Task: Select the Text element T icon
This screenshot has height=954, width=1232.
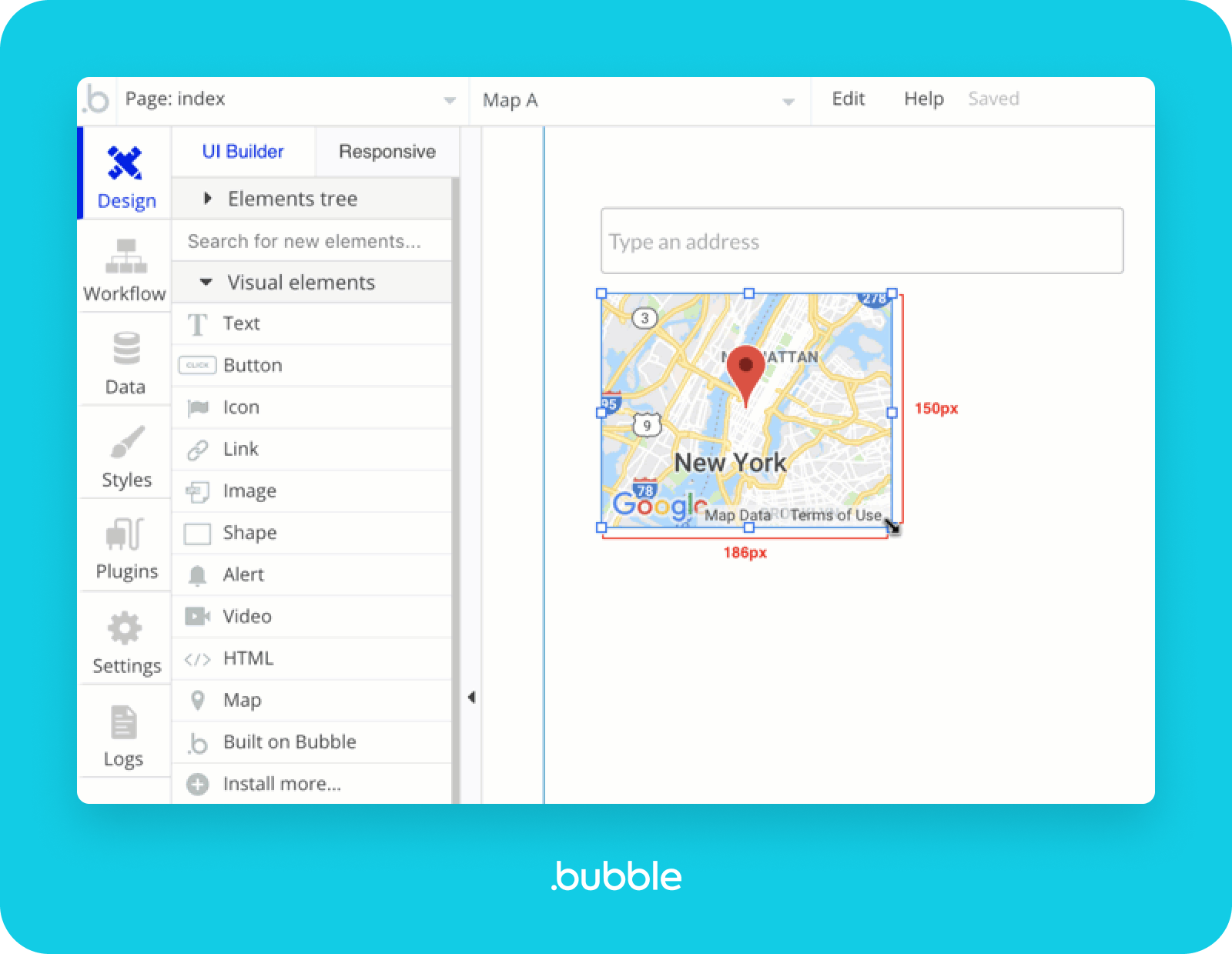Action: pyautogui.click(x=198, y=324)
